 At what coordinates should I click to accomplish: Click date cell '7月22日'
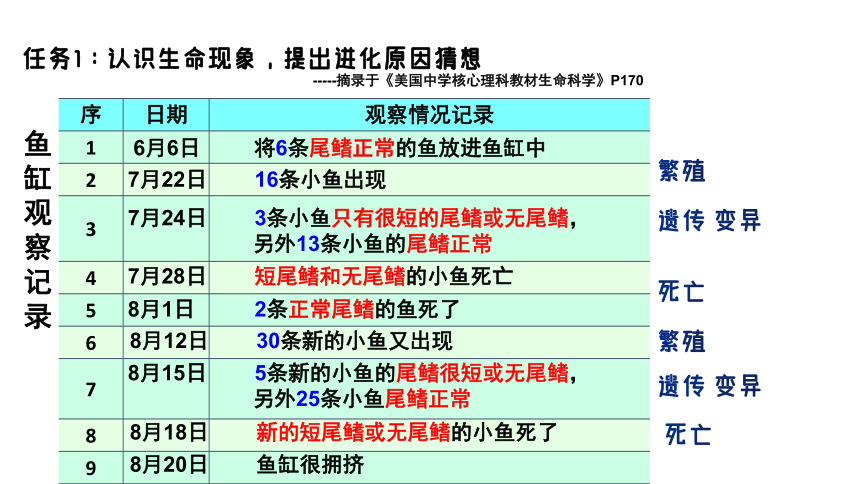166,180
